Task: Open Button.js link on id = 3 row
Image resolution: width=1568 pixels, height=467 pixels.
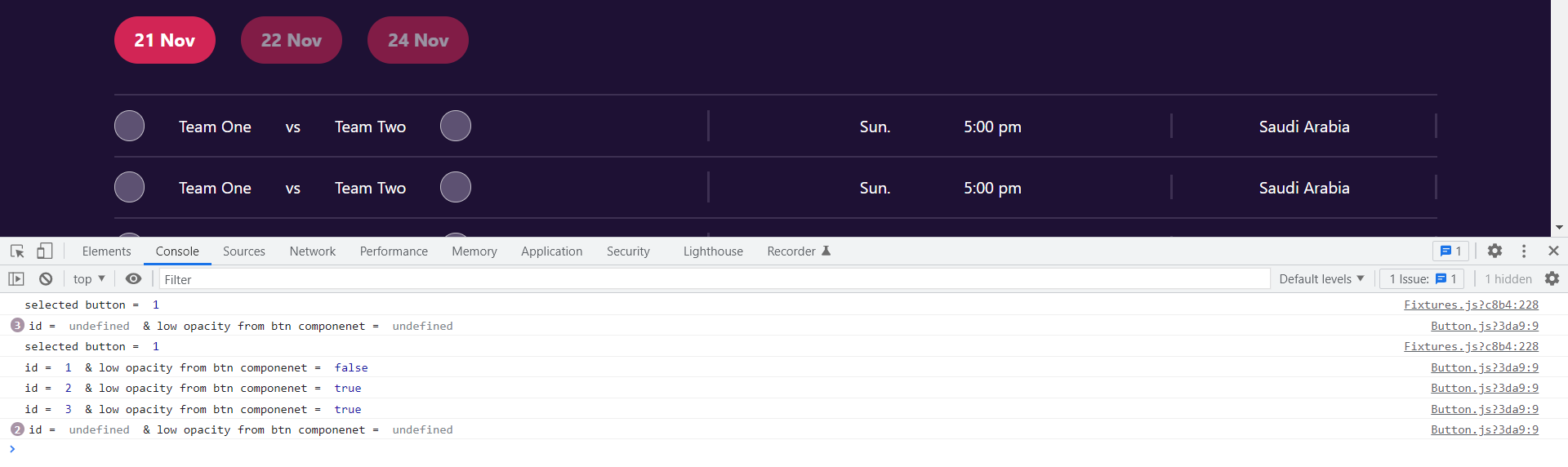Action: [x=1484, y=409]
